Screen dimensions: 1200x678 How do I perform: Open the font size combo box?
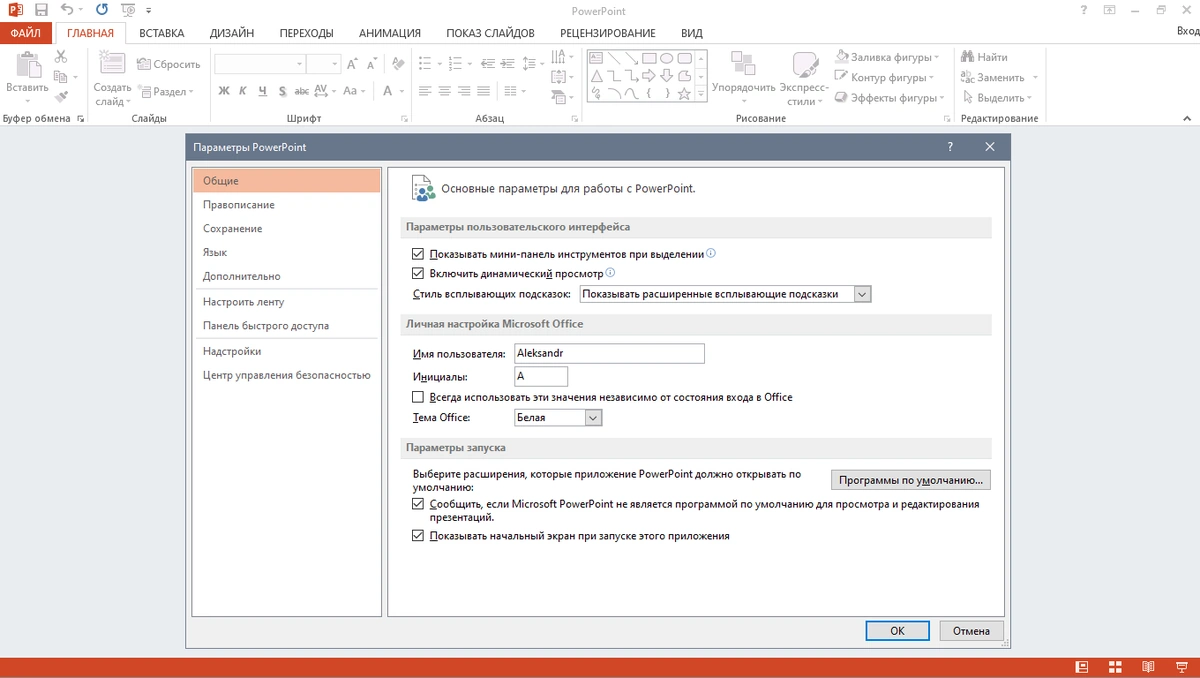(x=324, y=64)
